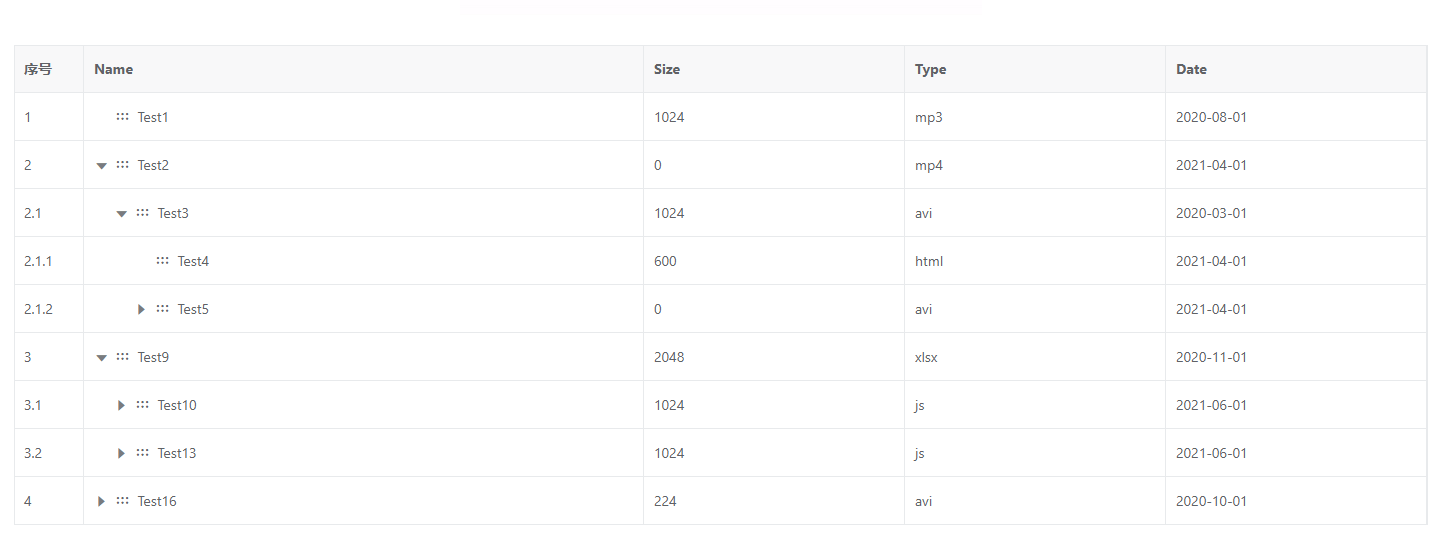Click the drag handle icon beside Test4
Viewport: 1452px width, 551px height.
[x=162, y=261]
